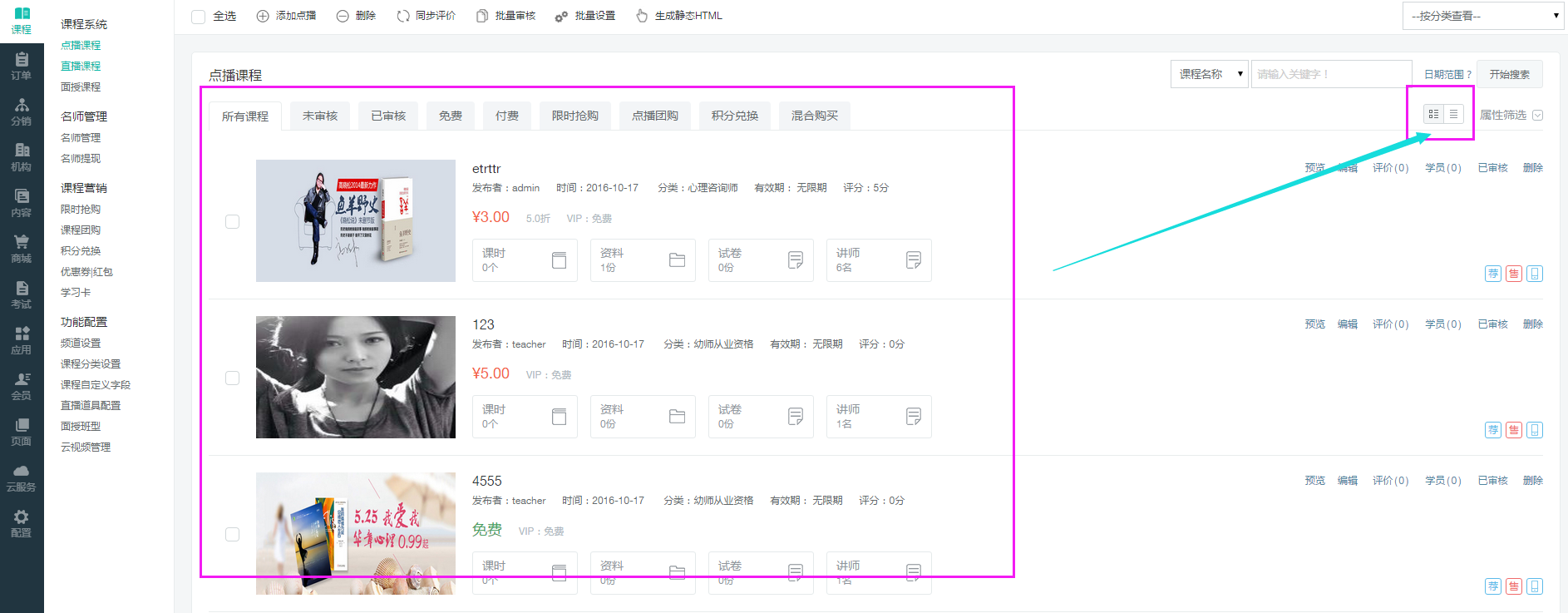
Task: Tick the checkbox for course 4555
Action: [233, 534]
